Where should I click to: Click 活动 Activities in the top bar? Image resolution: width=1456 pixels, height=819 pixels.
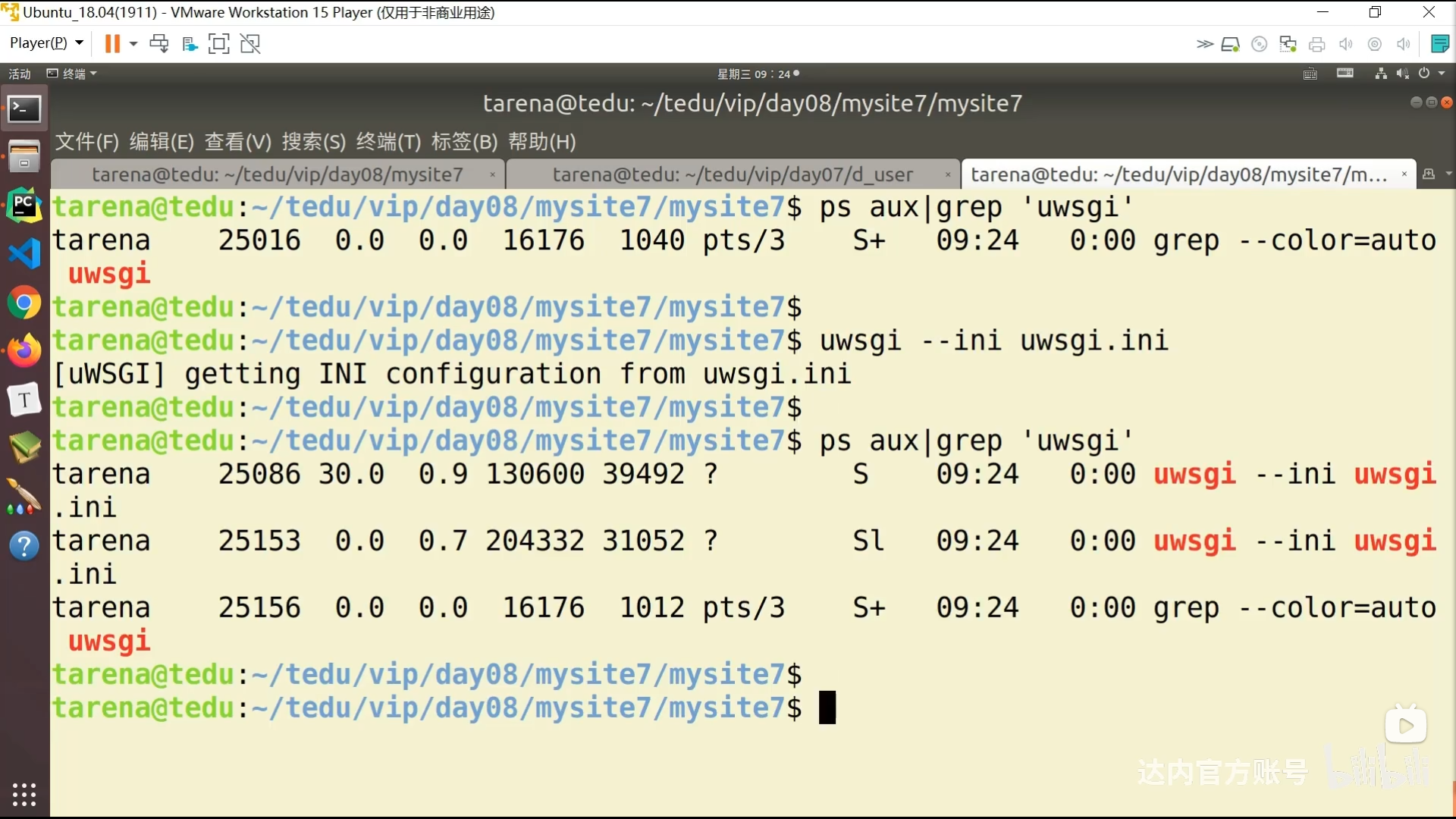(20, 74)
